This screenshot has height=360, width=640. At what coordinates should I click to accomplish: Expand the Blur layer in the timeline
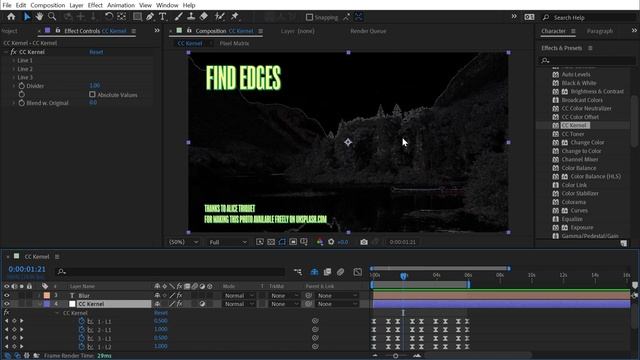pyautogui.click(x=40, y=296)
